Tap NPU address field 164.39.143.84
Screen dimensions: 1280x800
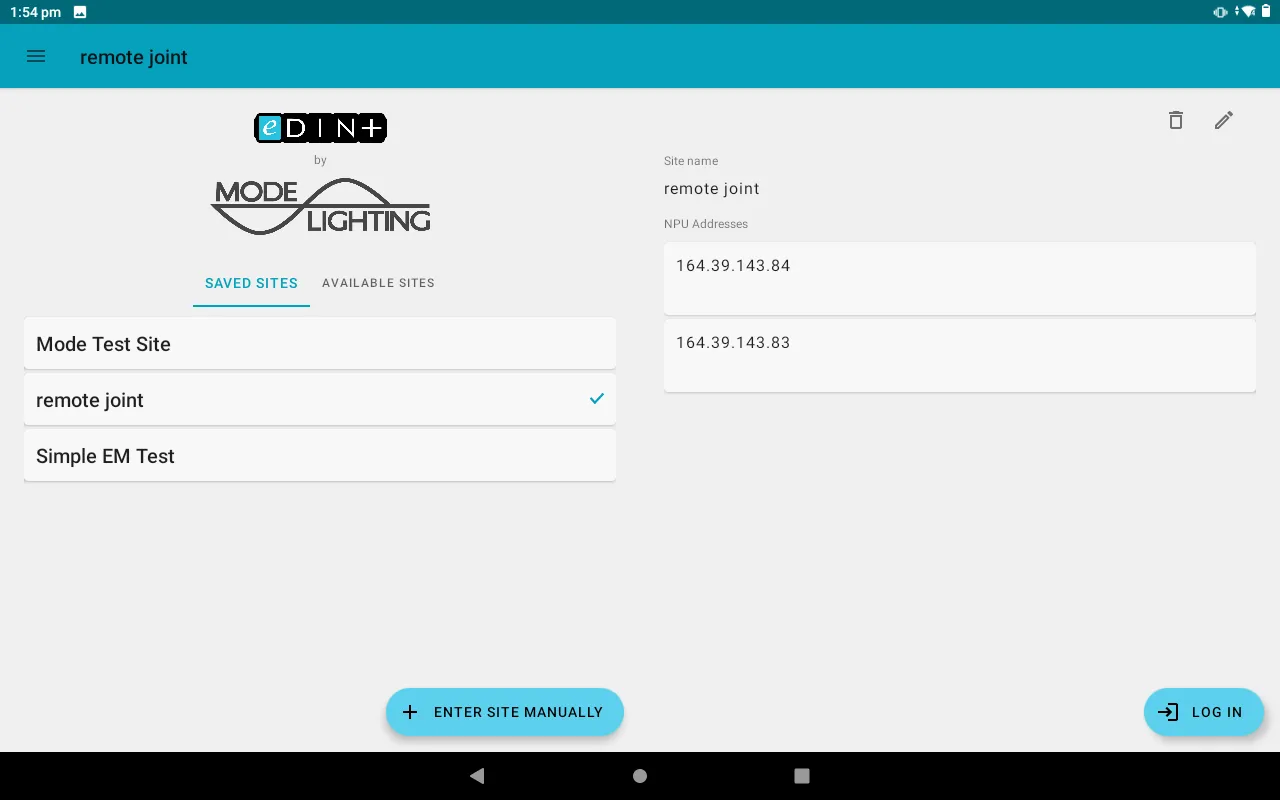click(960, 278)
